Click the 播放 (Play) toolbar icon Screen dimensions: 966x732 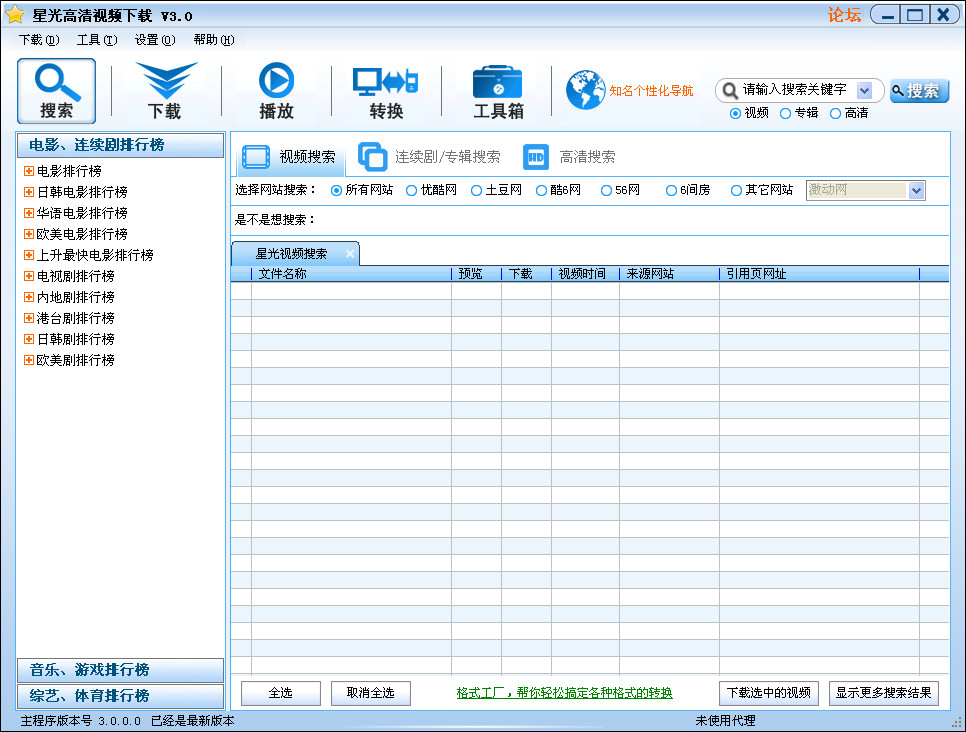[x=277, y=90]
